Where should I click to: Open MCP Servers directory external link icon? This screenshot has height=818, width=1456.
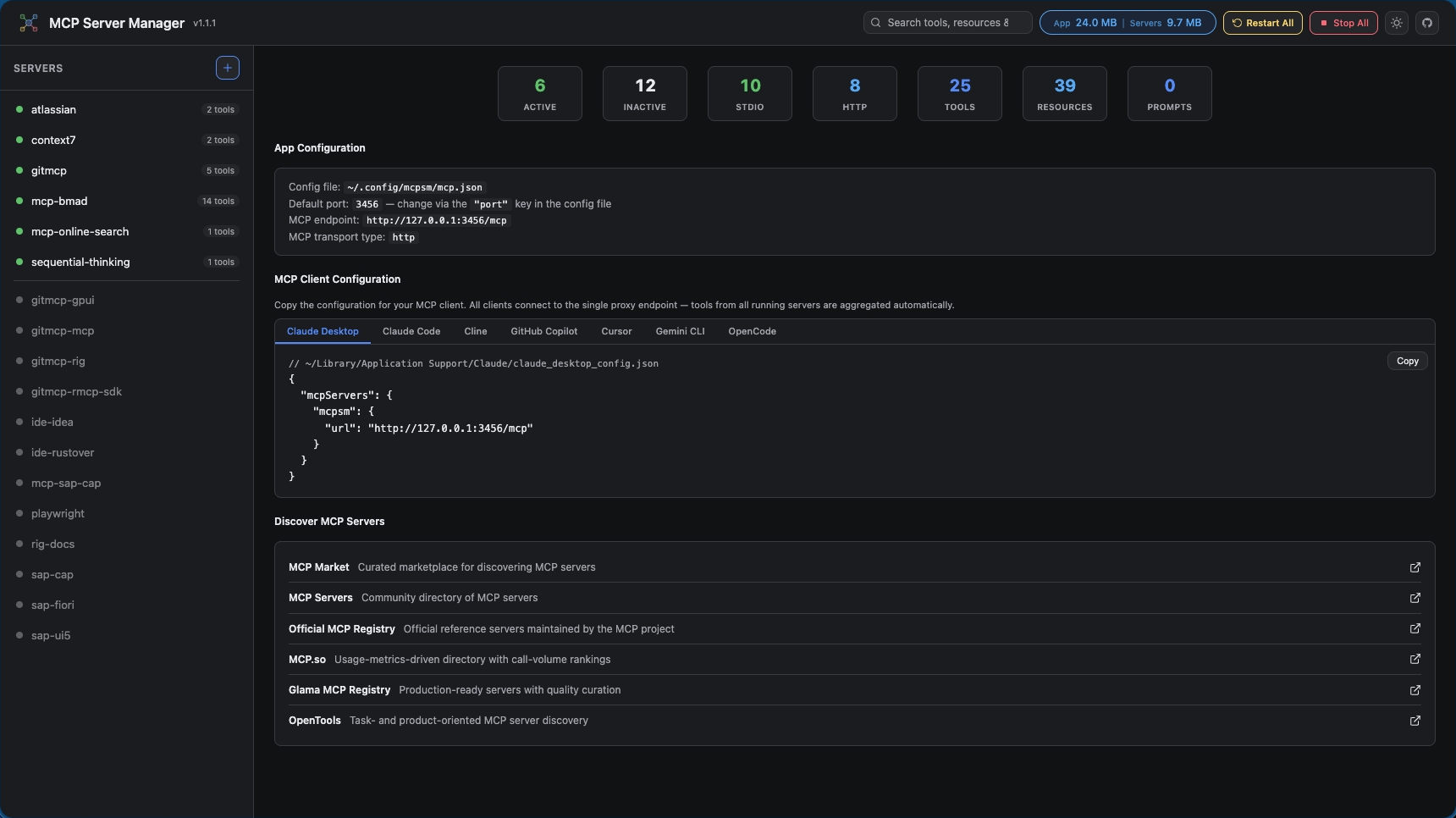pos(1415,599)
